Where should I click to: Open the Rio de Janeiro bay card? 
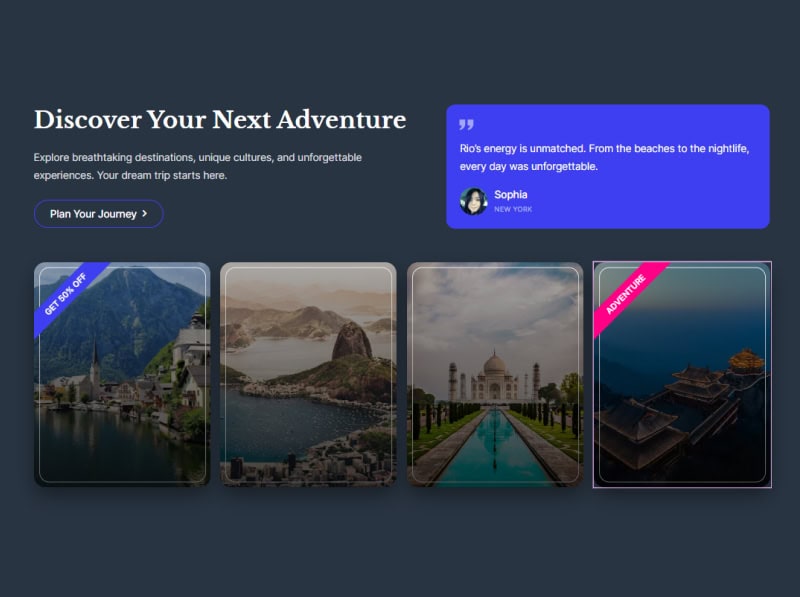(308, 374)
